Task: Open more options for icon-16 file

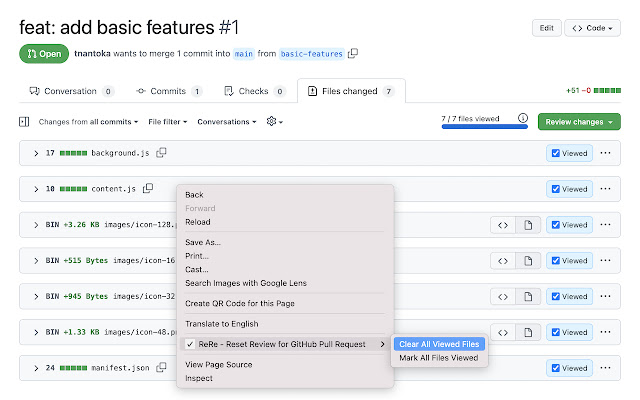Action: (x=606, y=260)
